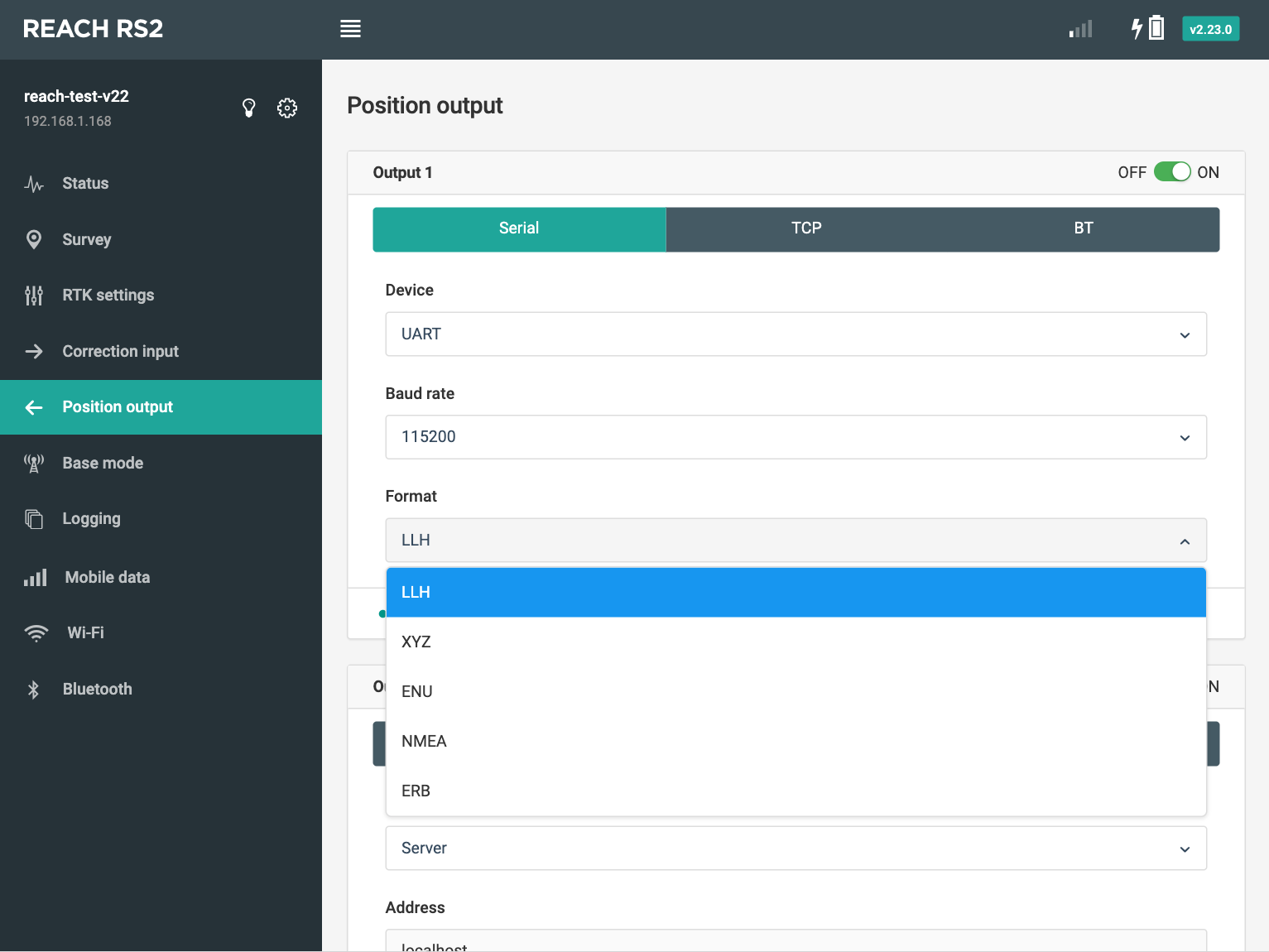Open device settings via the gear icon
The width and height of the screenshot is (1269, 952).
[287, 108]
